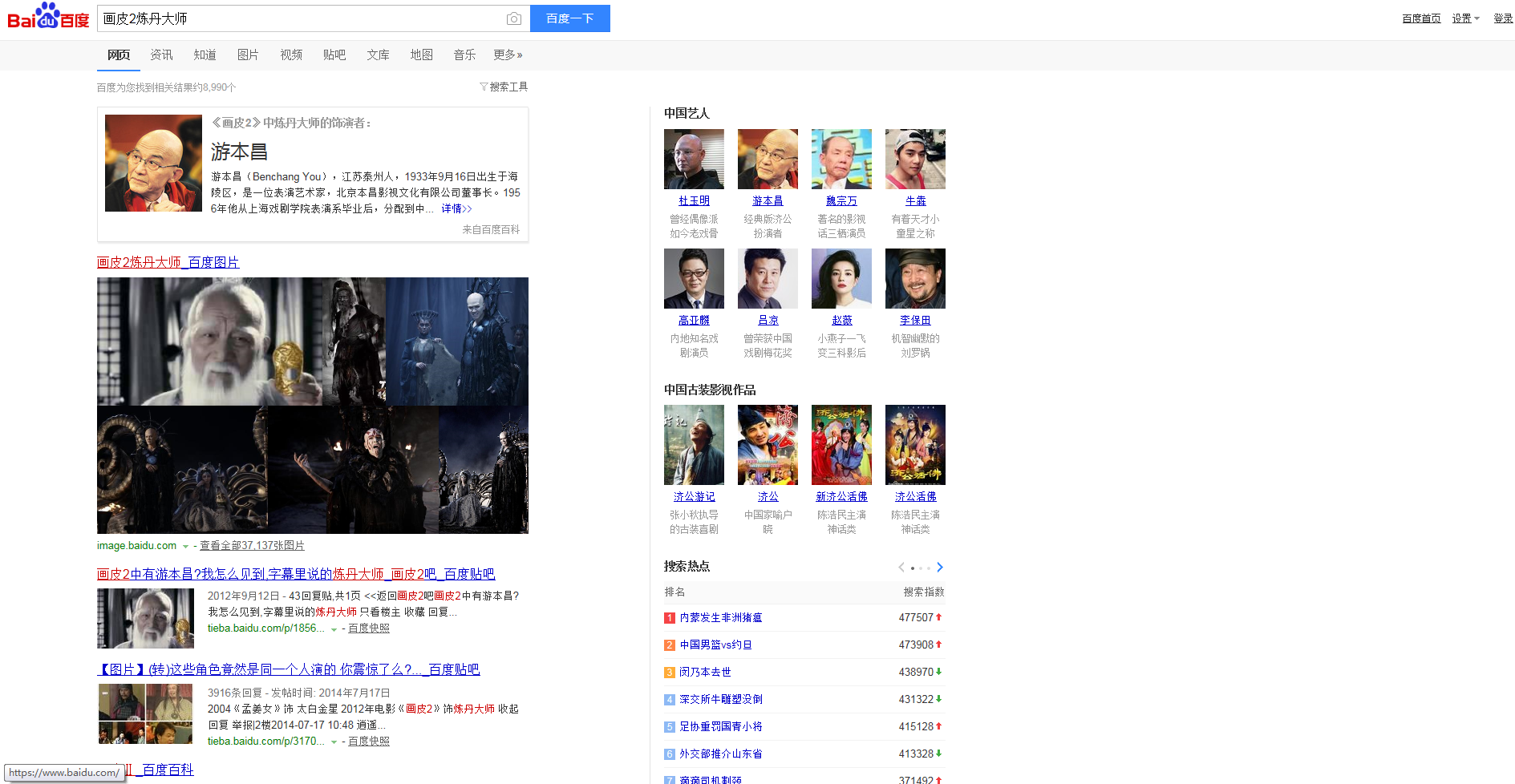The width and height of the screenshot is (1515, 784).
Task: Switch to the 资讯 tab
Action: (x=161, y=55)
